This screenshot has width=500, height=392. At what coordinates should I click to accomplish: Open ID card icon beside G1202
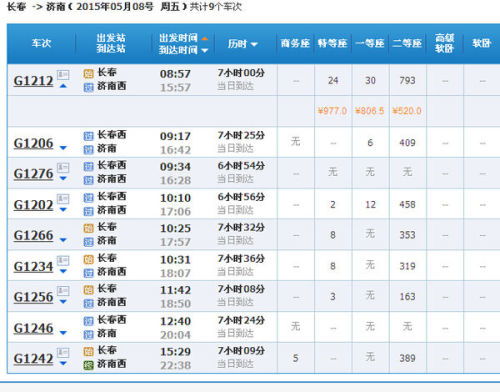click(x=63, y=199)
